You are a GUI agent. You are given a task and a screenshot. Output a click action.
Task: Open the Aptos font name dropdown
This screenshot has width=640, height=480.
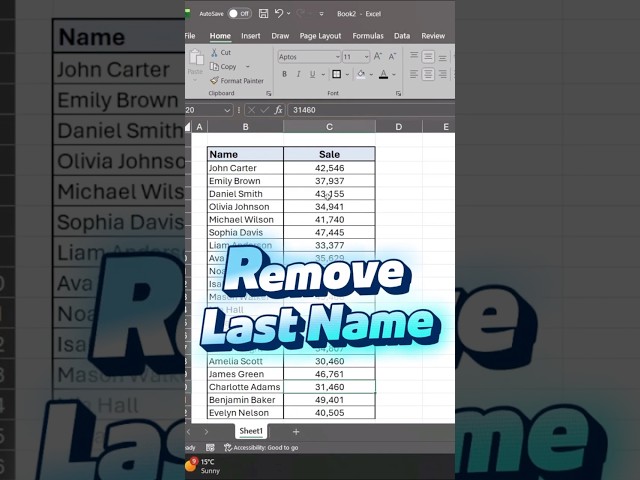(x=338, y=57)
